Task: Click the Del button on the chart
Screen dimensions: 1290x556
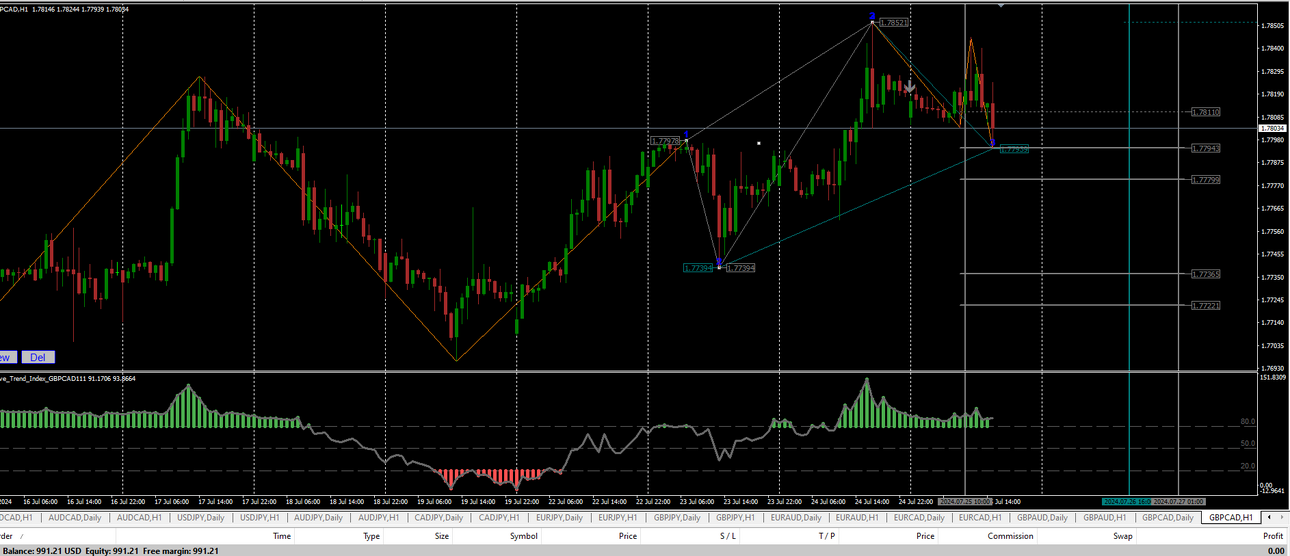Action: (x=37, y=357)
